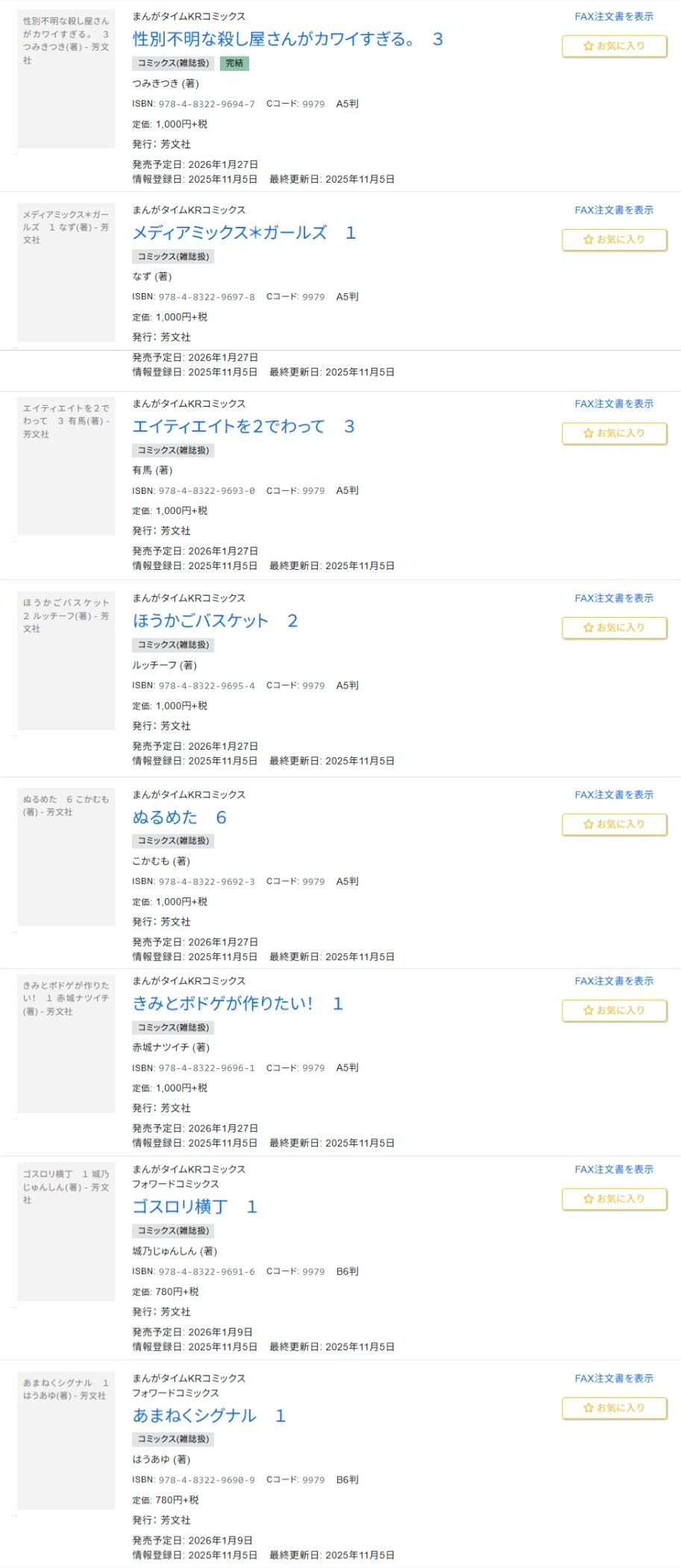Star ゴスロリ横丁 1 as favorite
The width and height of the screenshot is (681, 1568).
click(x=614, y=1199)
